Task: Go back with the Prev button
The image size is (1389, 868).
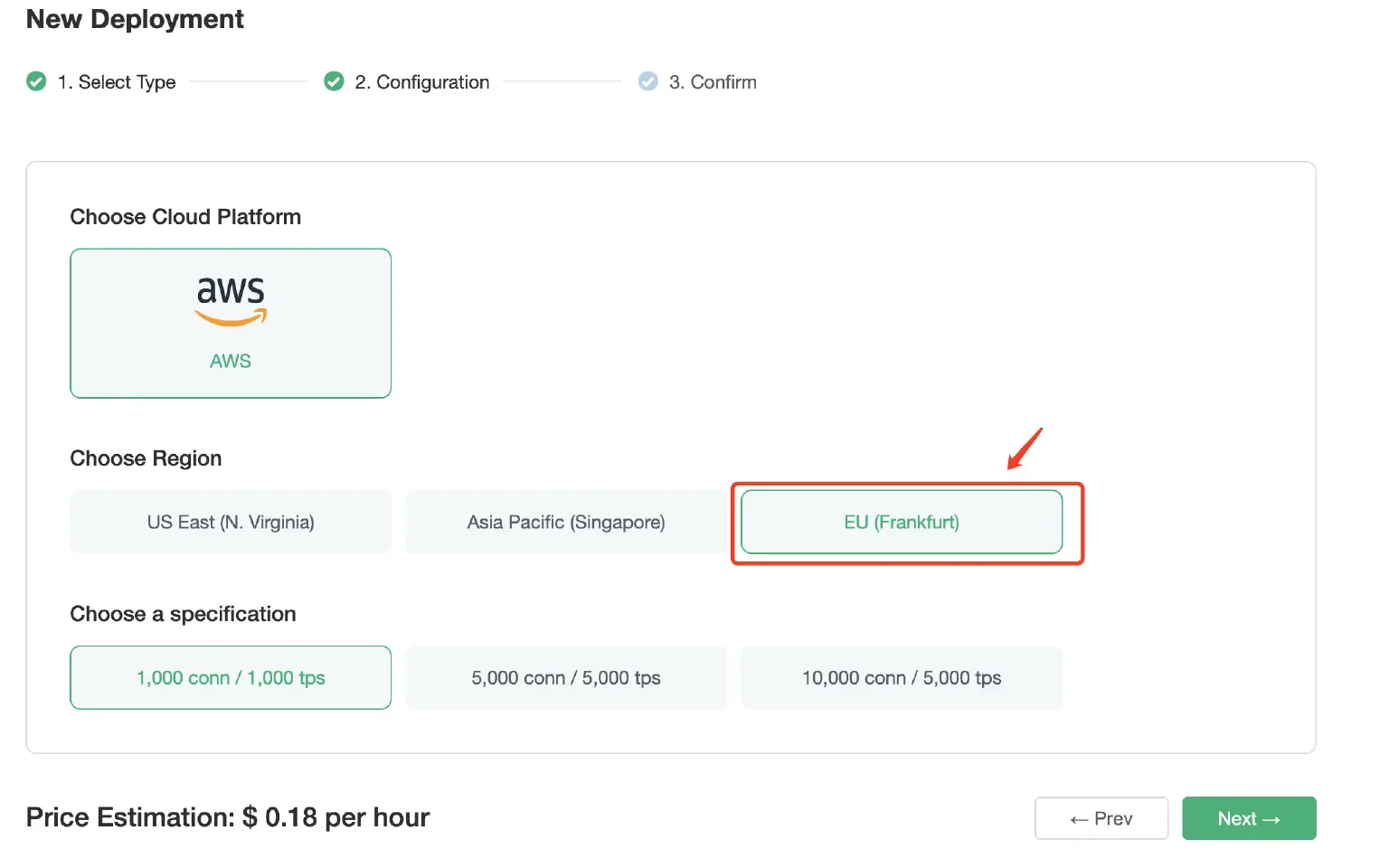Action: click(x=1101, y=818)
